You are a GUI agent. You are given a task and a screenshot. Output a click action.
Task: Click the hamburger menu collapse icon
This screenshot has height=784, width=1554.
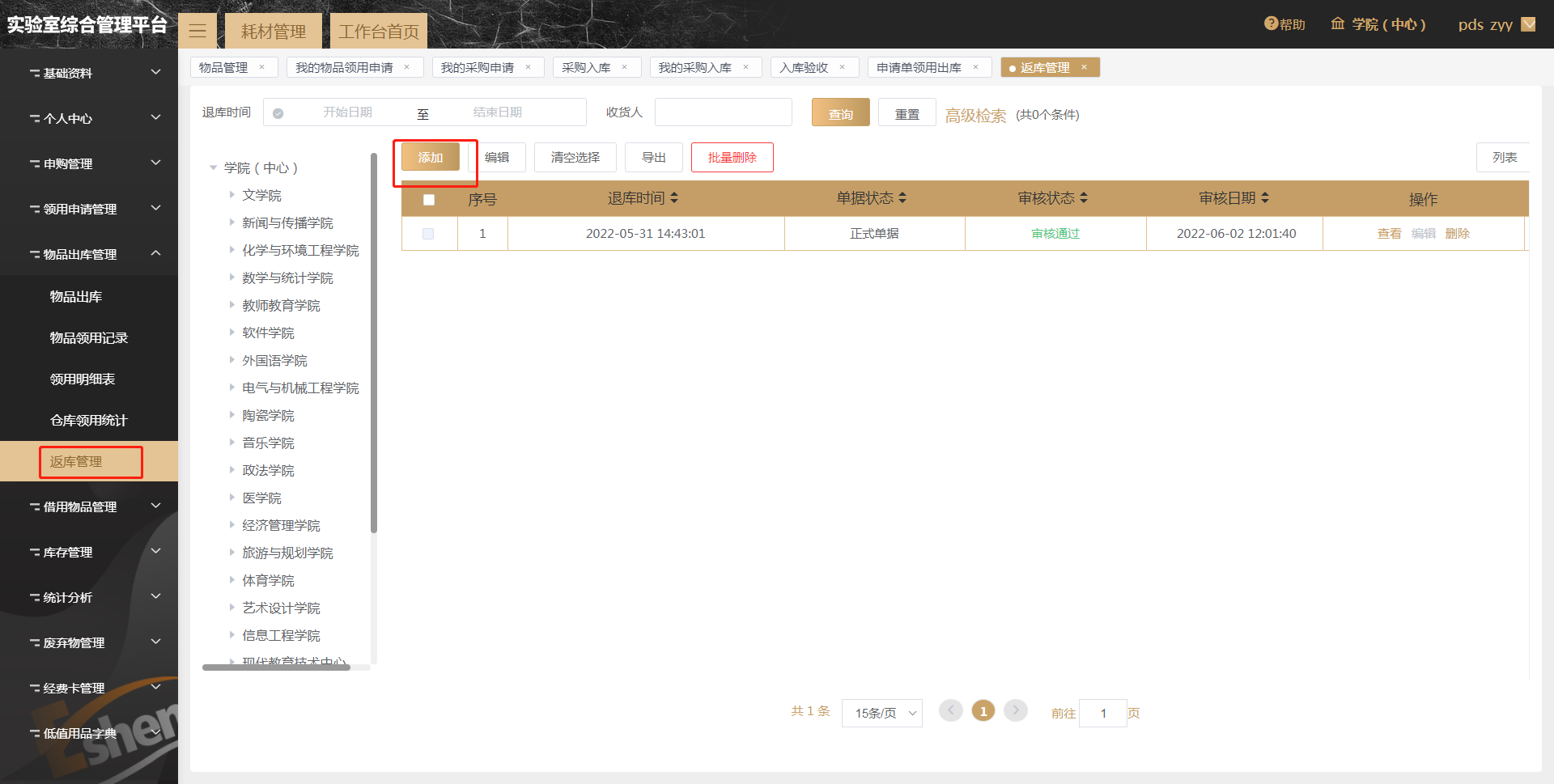pyautogui.click(x=197, y=32)
